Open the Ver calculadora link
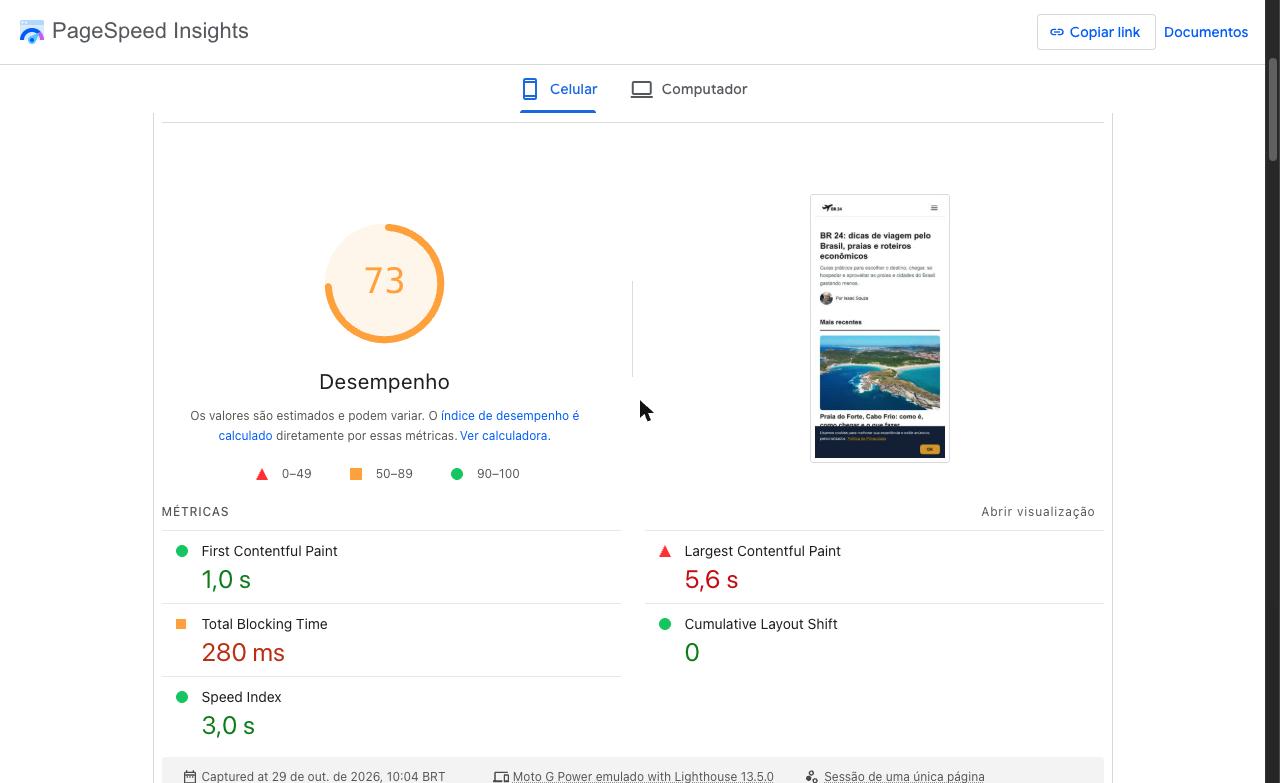This screenshot has height=783, width=1280. tap(505, 435)
